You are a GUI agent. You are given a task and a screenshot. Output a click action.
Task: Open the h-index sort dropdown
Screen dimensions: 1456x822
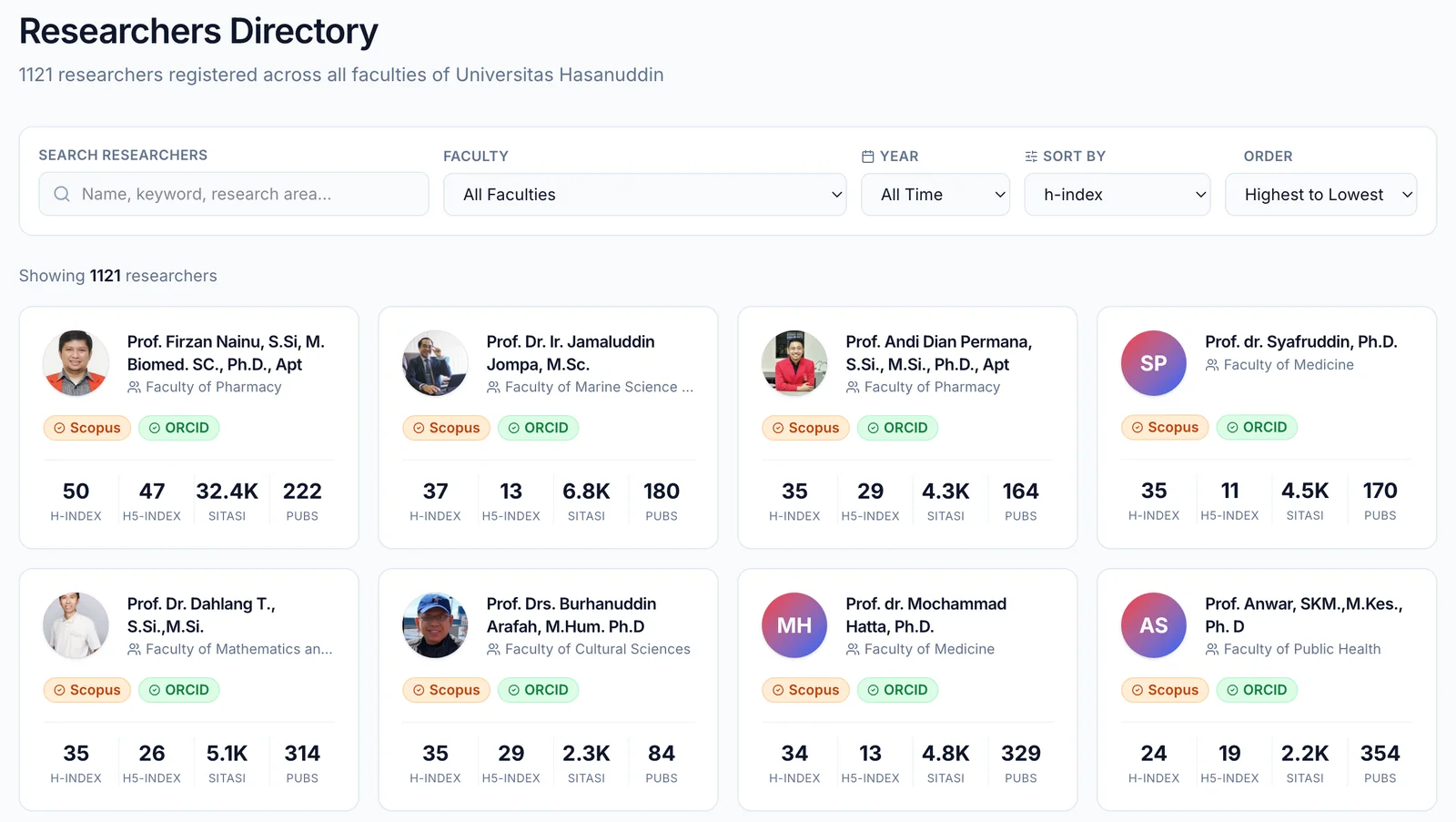point(1117,195)
